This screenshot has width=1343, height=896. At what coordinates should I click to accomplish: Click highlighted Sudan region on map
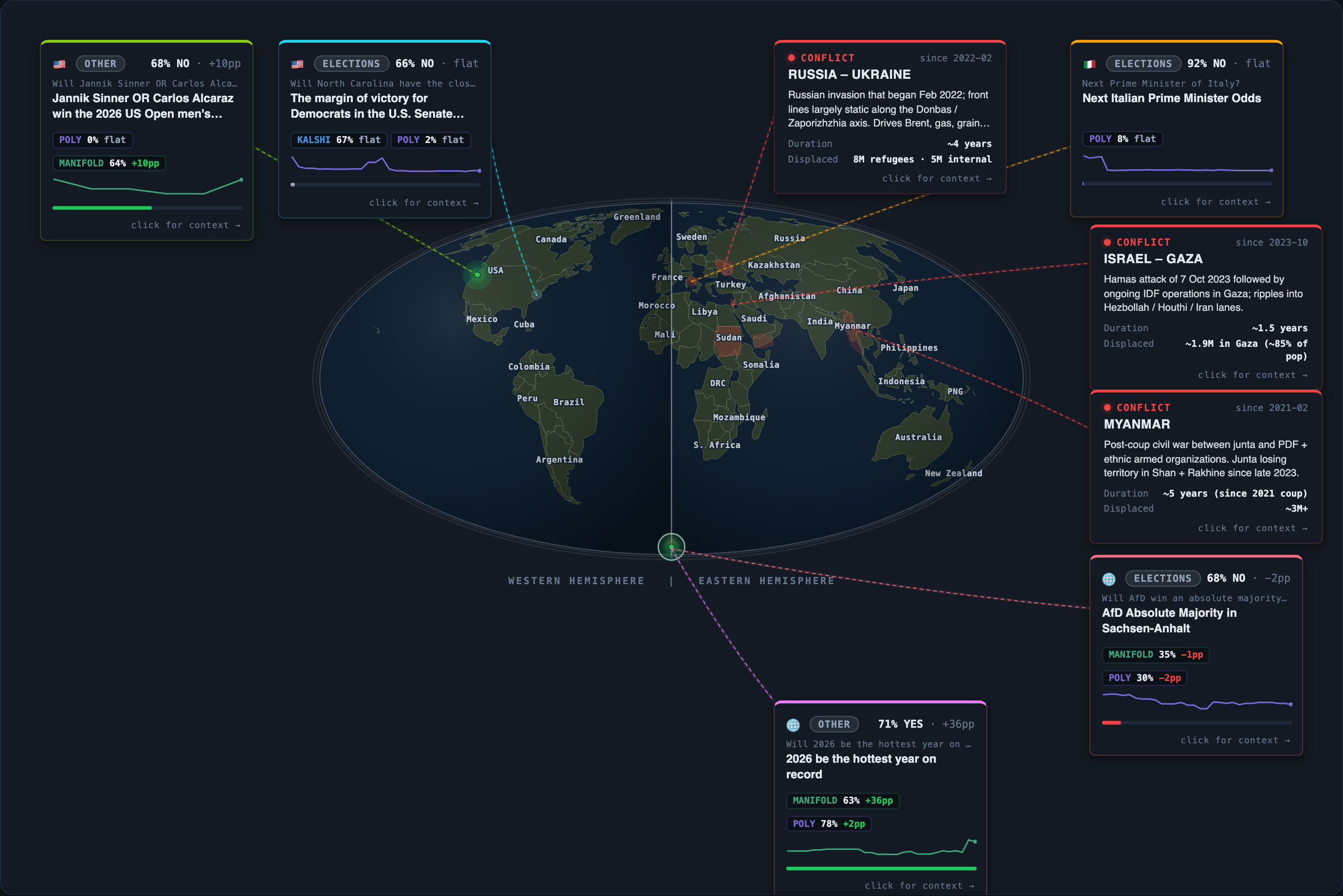pos(727,341)
